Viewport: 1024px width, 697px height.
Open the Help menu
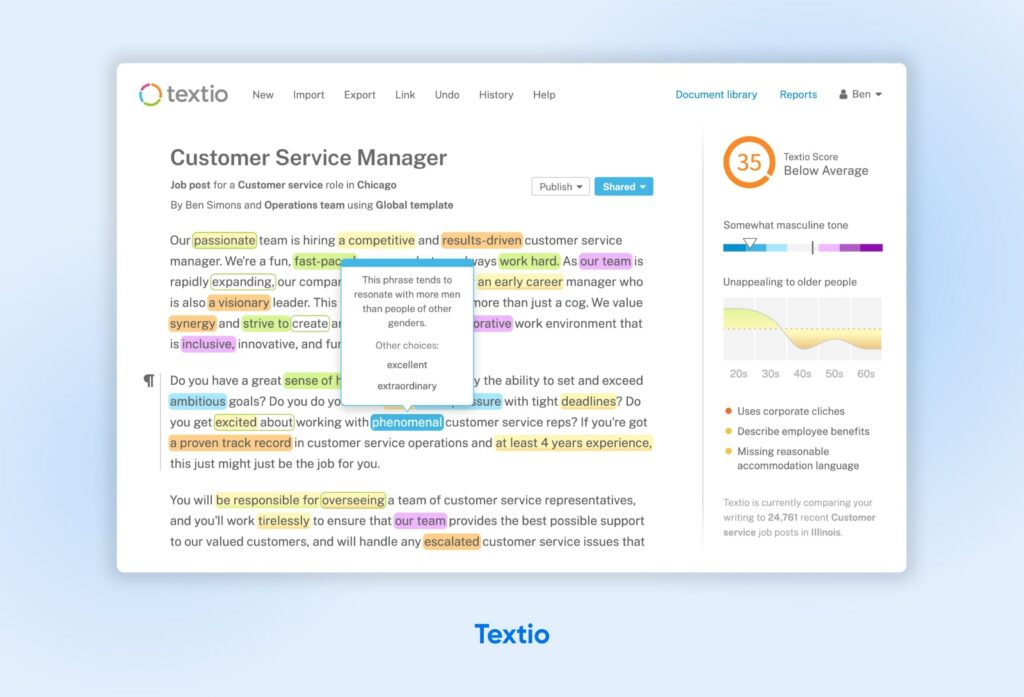544,95
